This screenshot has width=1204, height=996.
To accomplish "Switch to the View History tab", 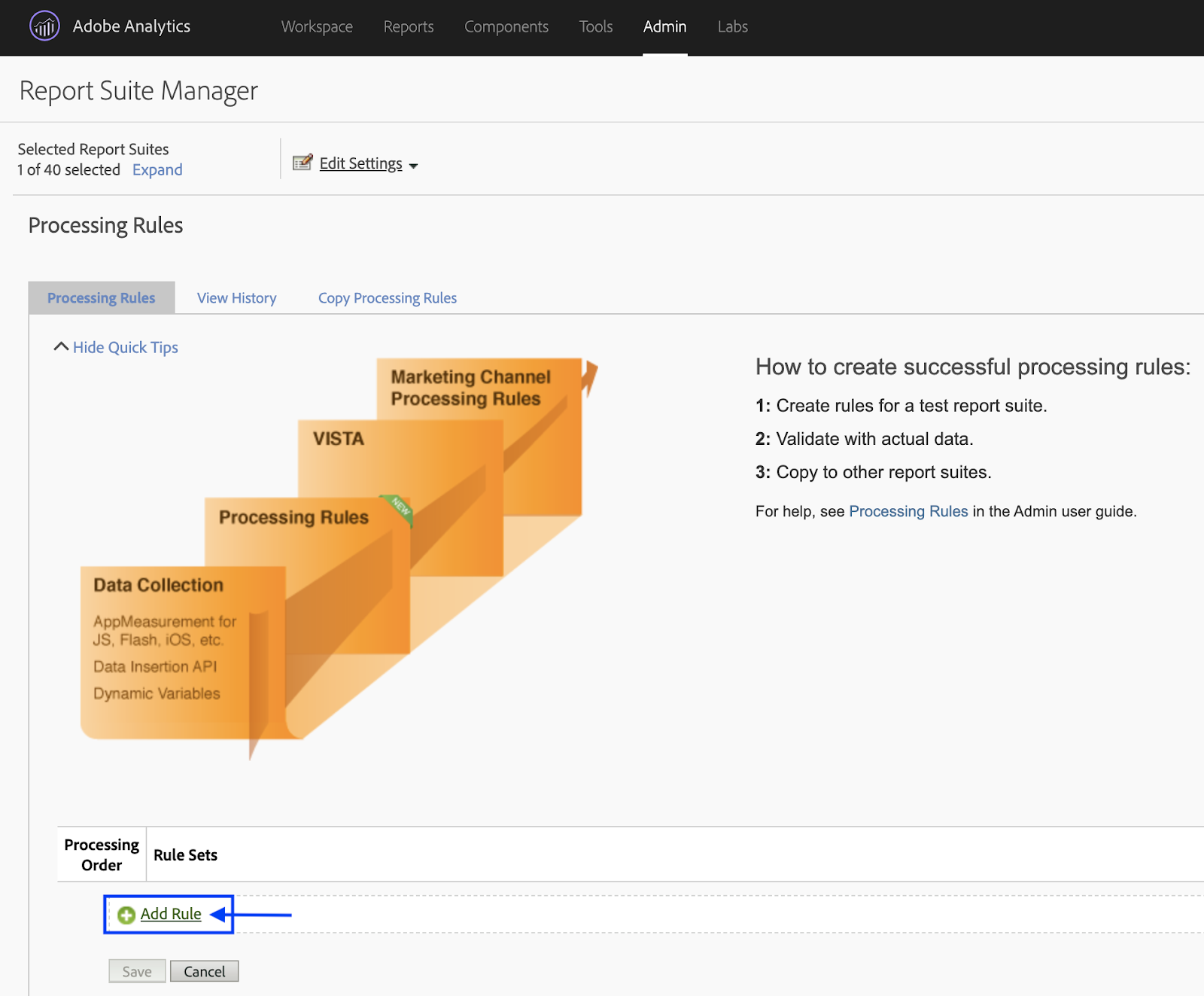I will pyautogui.click(x=237, y=298).
